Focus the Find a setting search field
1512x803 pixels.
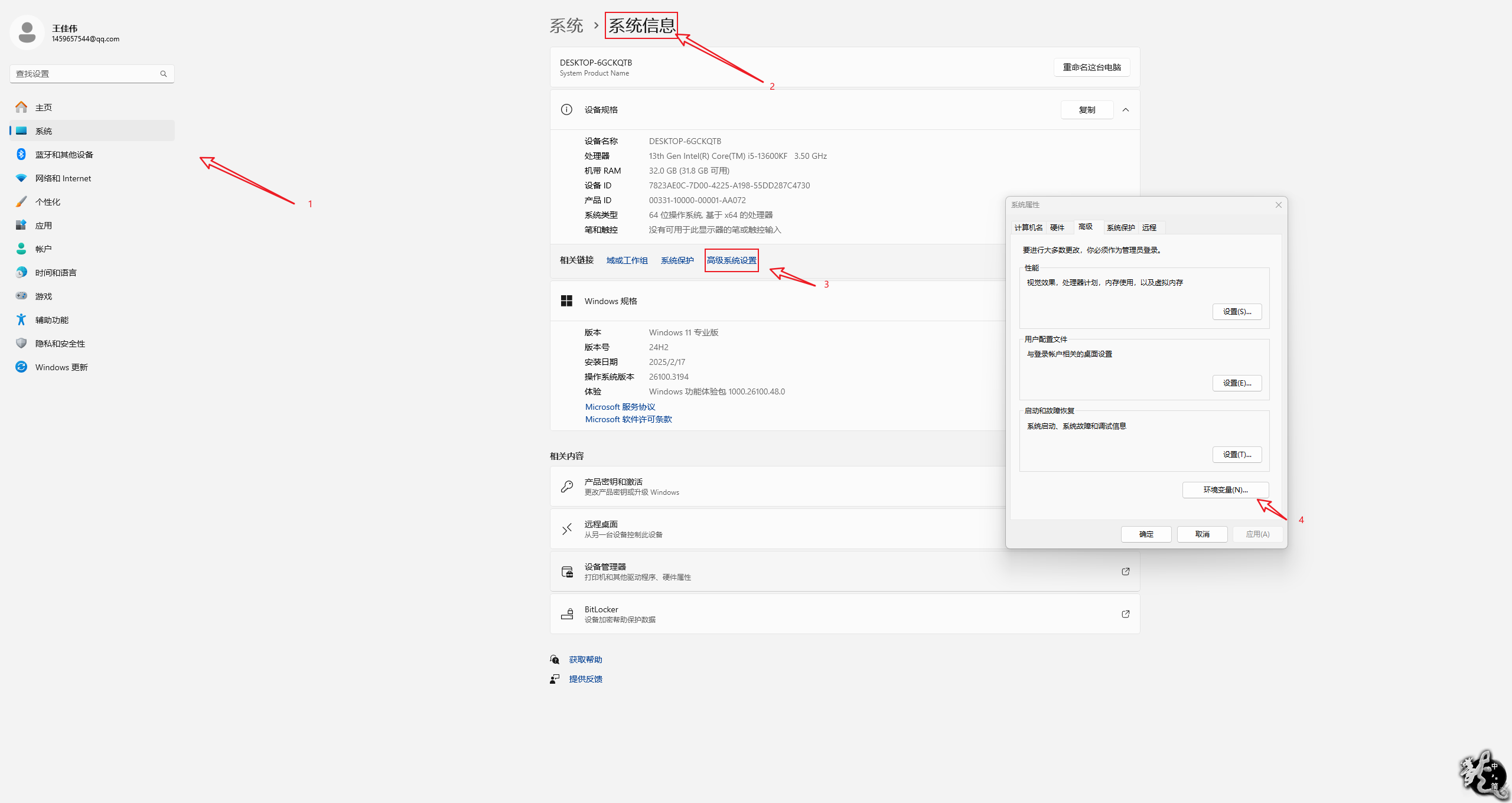[x=83, y=74]
